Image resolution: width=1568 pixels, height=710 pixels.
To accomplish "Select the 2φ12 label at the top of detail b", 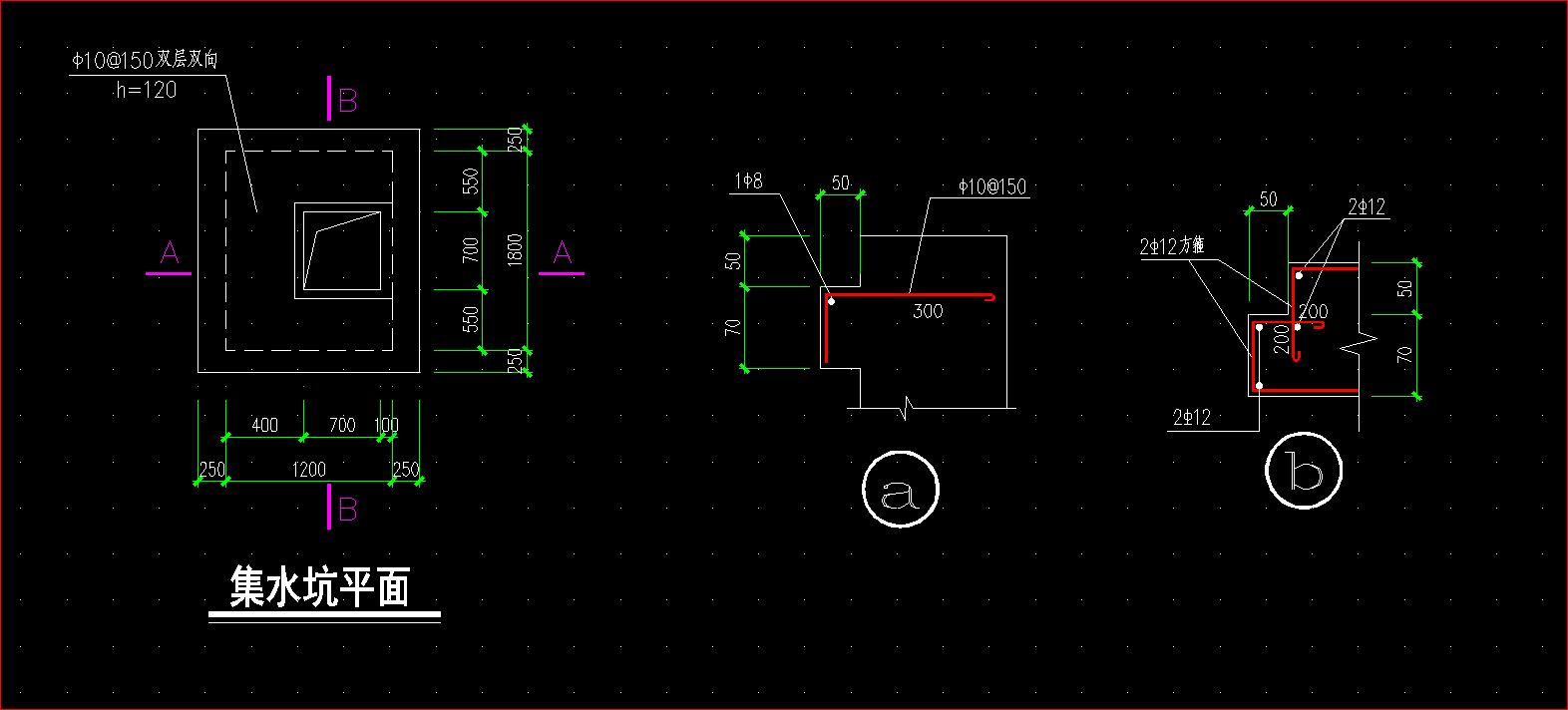I will point(1367,207).
